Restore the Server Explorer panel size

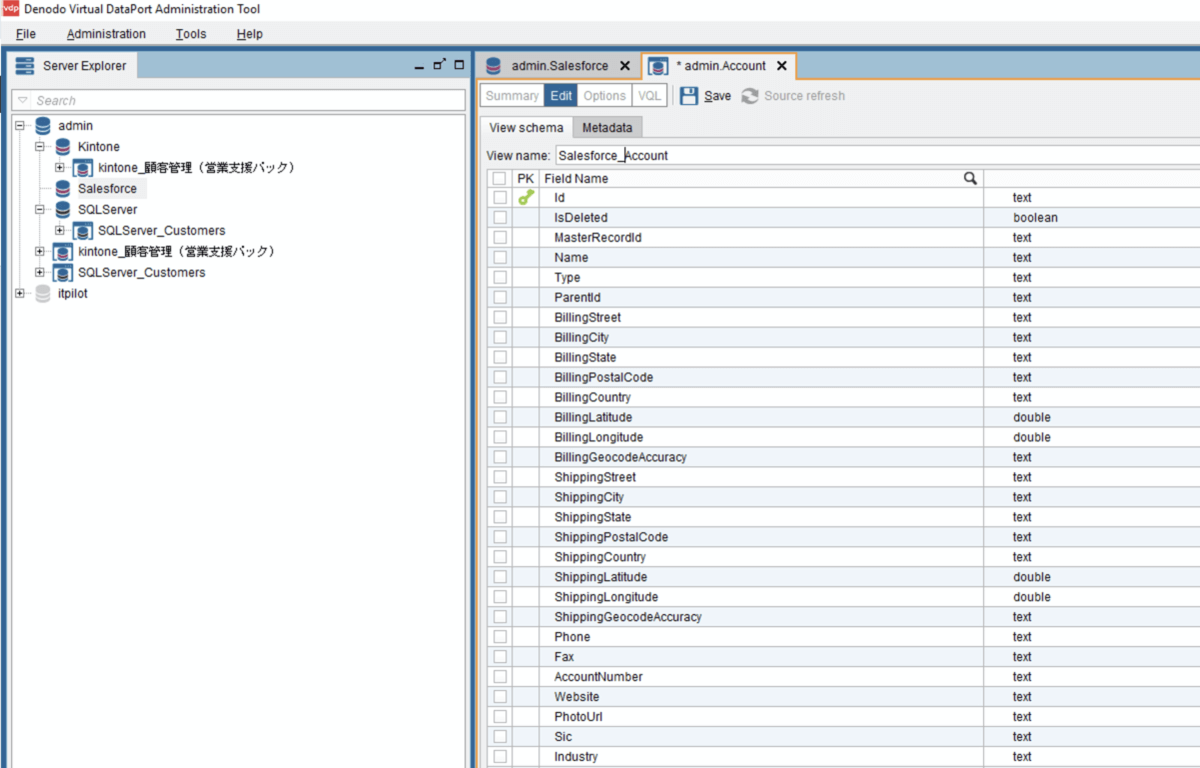[x=439, y=65]
